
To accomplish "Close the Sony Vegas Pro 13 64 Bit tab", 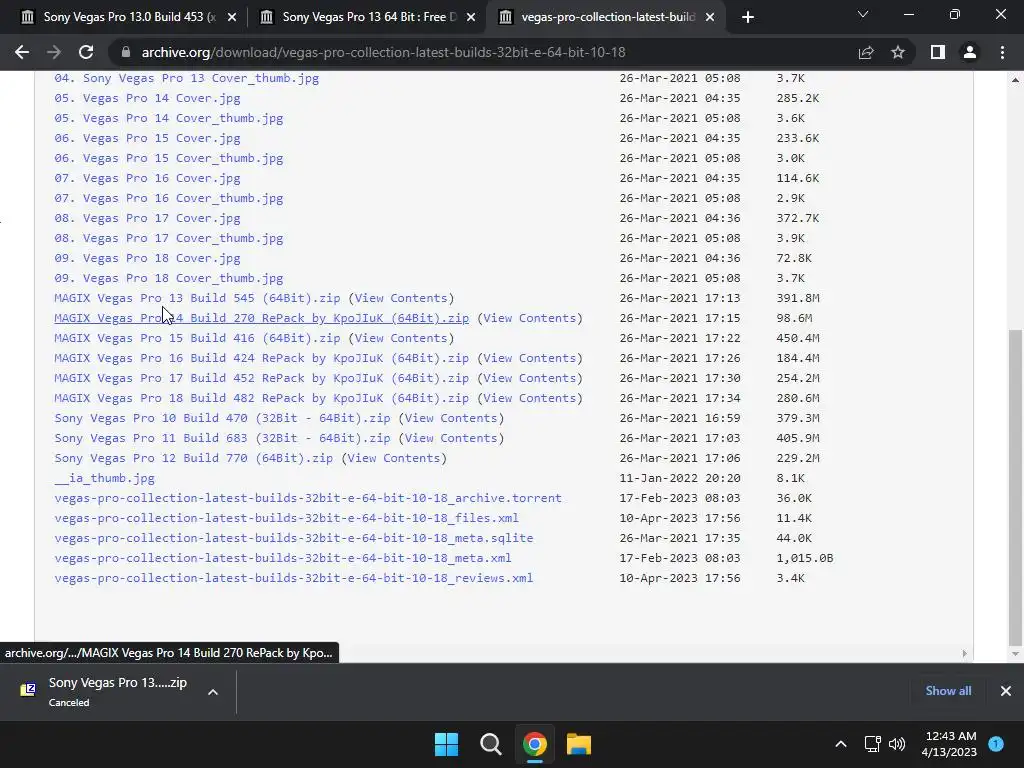I will point(471,17).
